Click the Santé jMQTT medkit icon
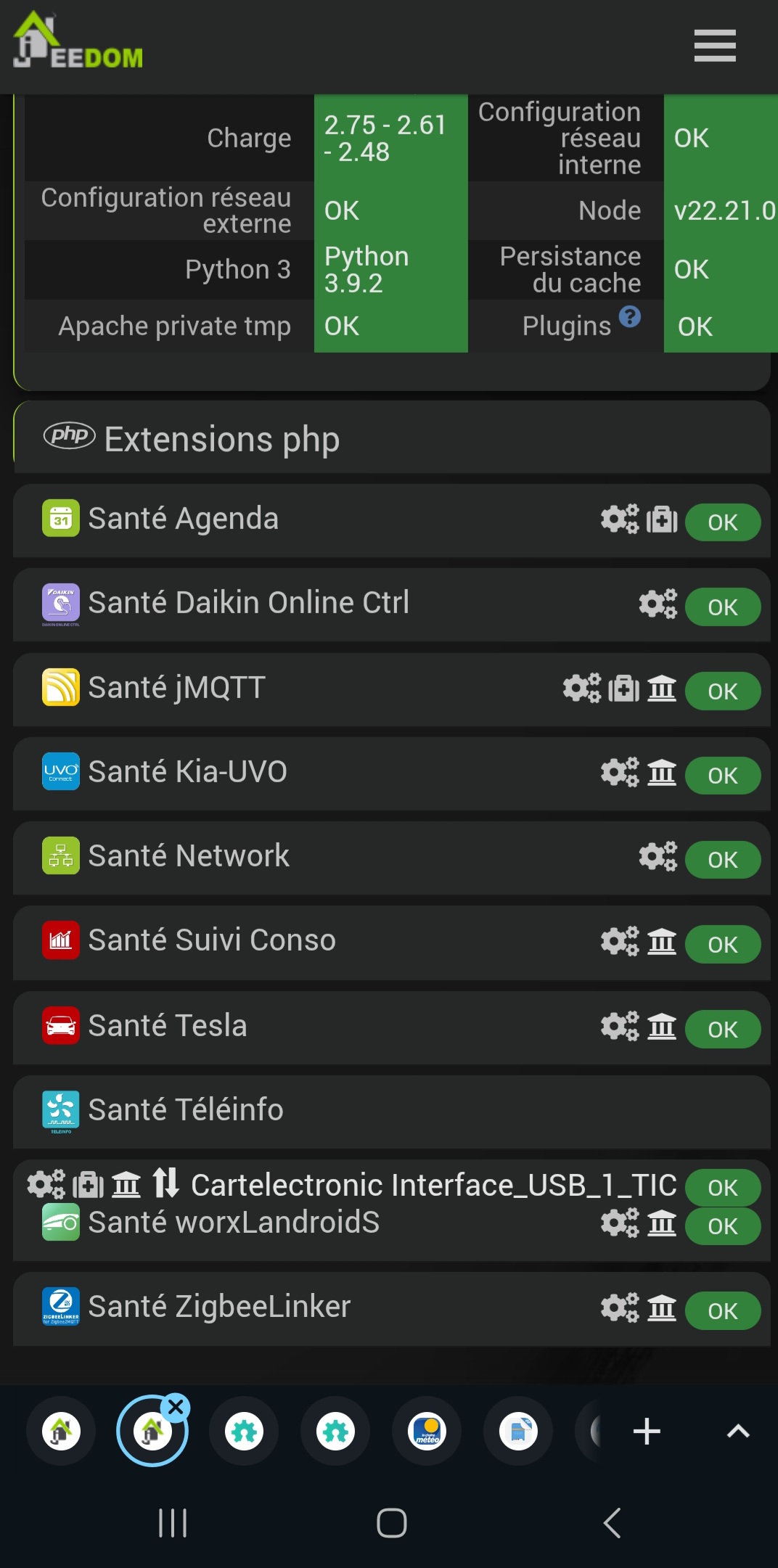This screenshot has width=778, height=1568. pos(623,688)
